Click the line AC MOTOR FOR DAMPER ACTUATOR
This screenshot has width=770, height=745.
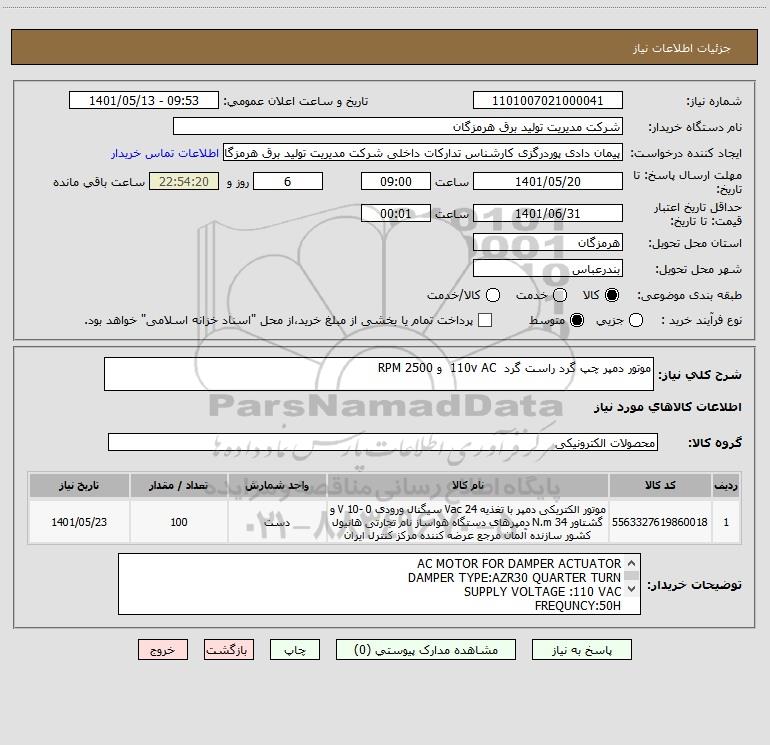519,563
